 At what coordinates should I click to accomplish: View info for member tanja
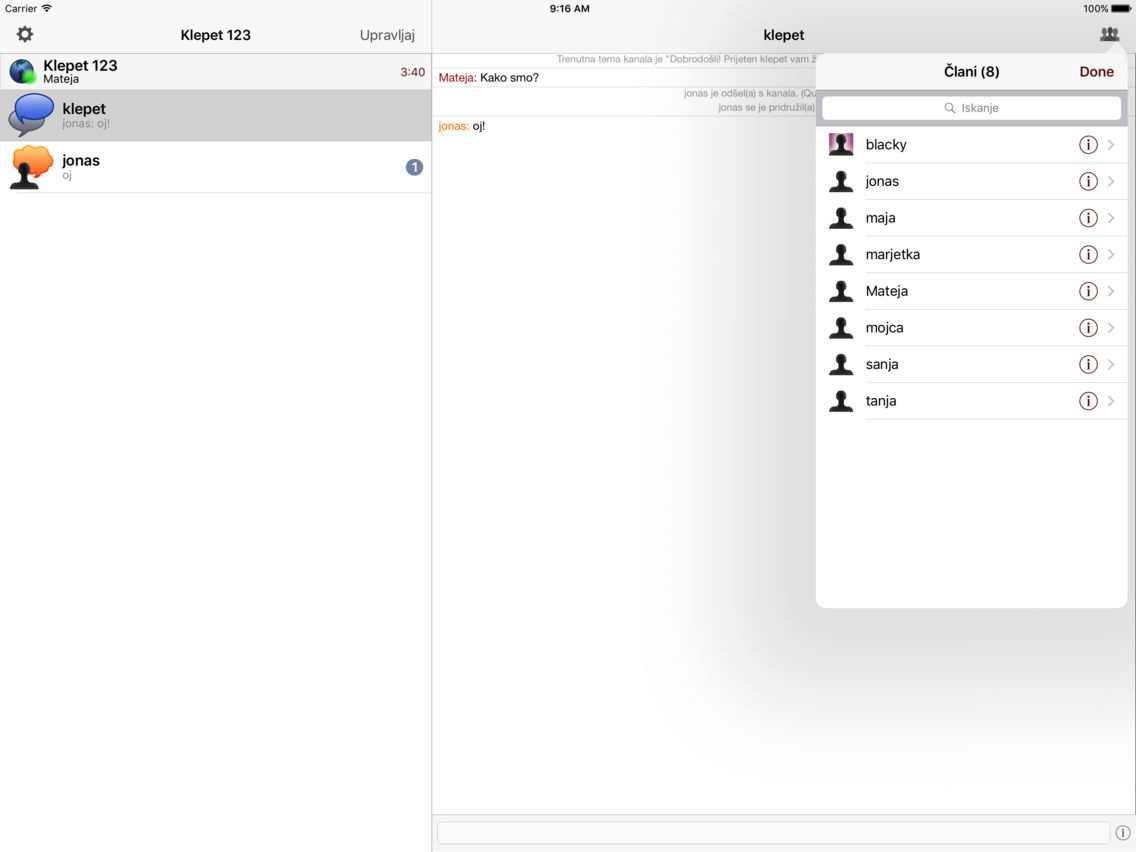click(x=1088, y=400)
